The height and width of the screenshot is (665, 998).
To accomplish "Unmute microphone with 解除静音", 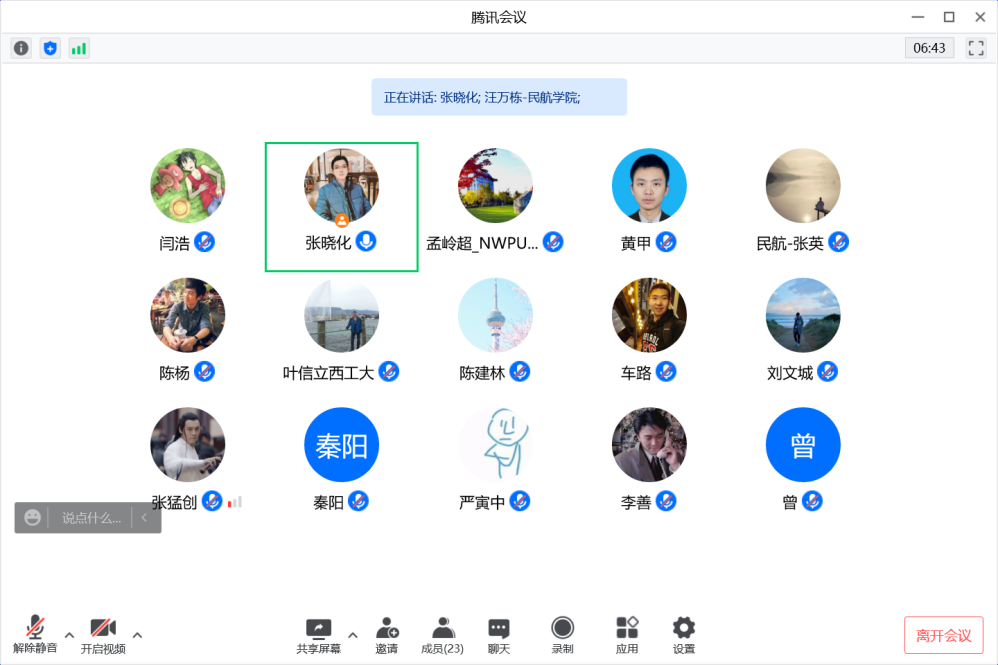I will tap(36, 635).
